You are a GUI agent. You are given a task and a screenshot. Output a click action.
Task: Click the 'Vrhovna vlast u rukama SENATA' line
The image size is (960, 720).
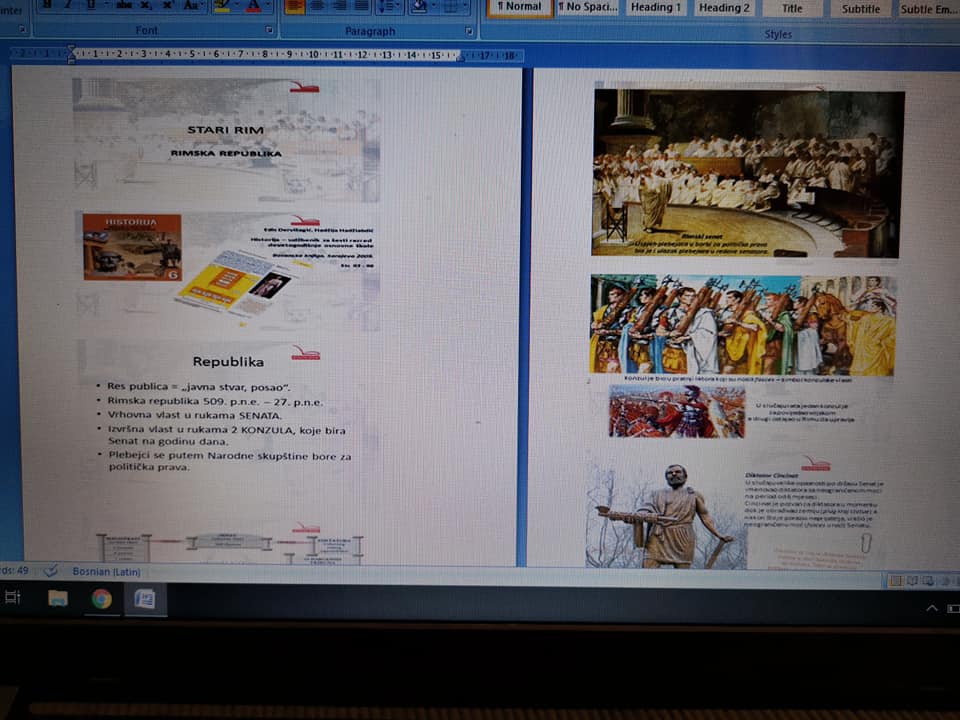[195, 415]
